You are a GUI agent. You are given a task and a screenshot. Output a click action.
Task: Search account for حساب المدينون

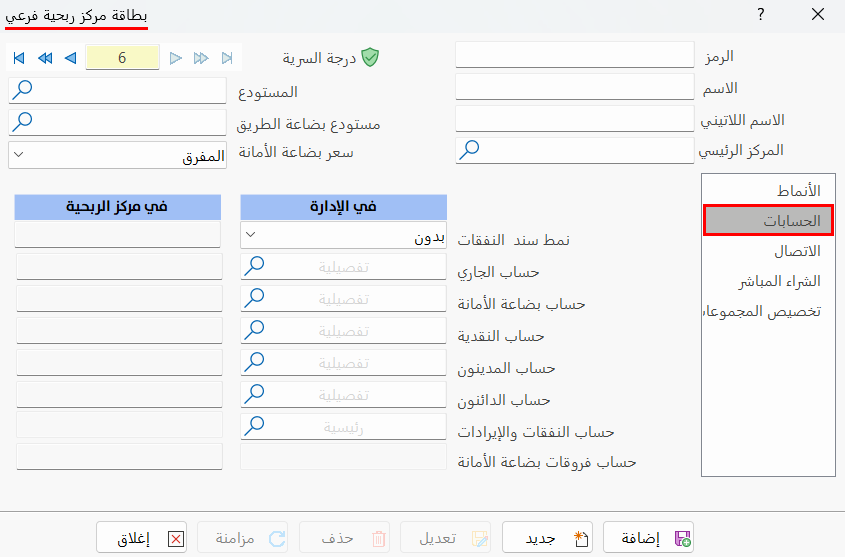(x=254, y=362)
